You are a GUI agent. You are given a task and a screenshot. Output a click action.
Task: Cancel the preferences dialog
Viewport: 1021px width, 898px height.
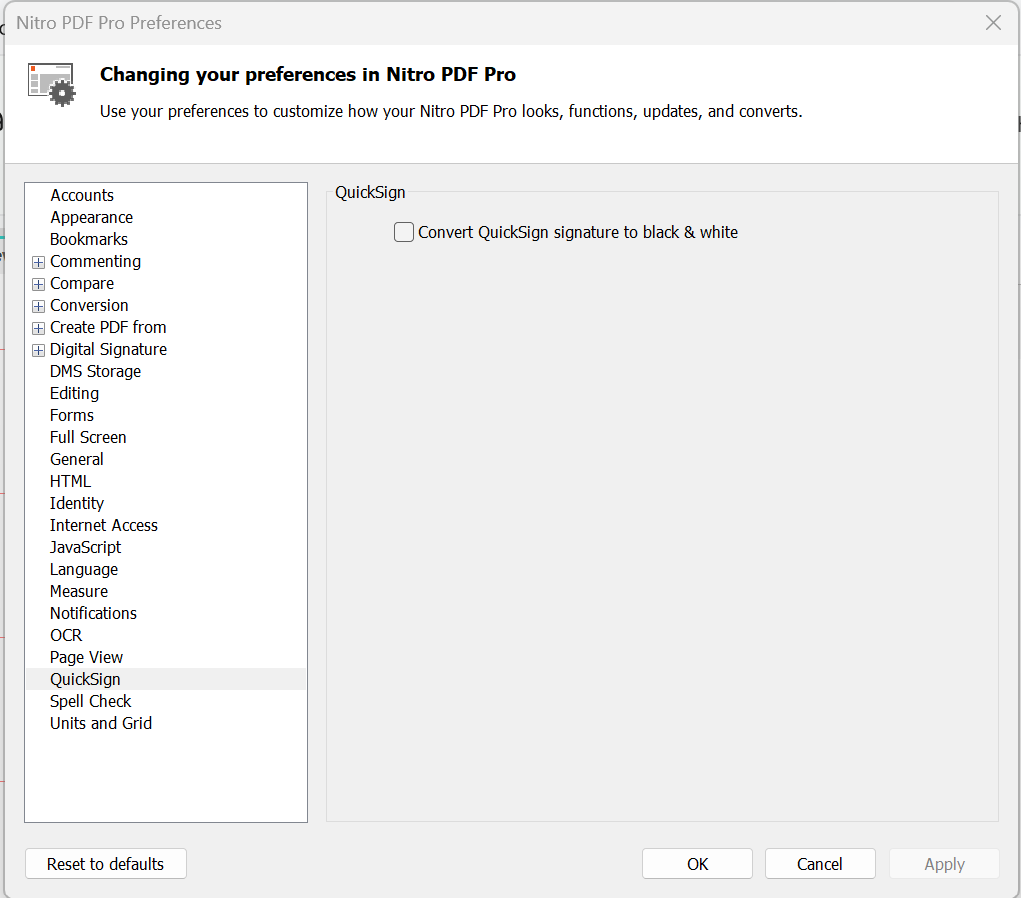pos(820,863)
